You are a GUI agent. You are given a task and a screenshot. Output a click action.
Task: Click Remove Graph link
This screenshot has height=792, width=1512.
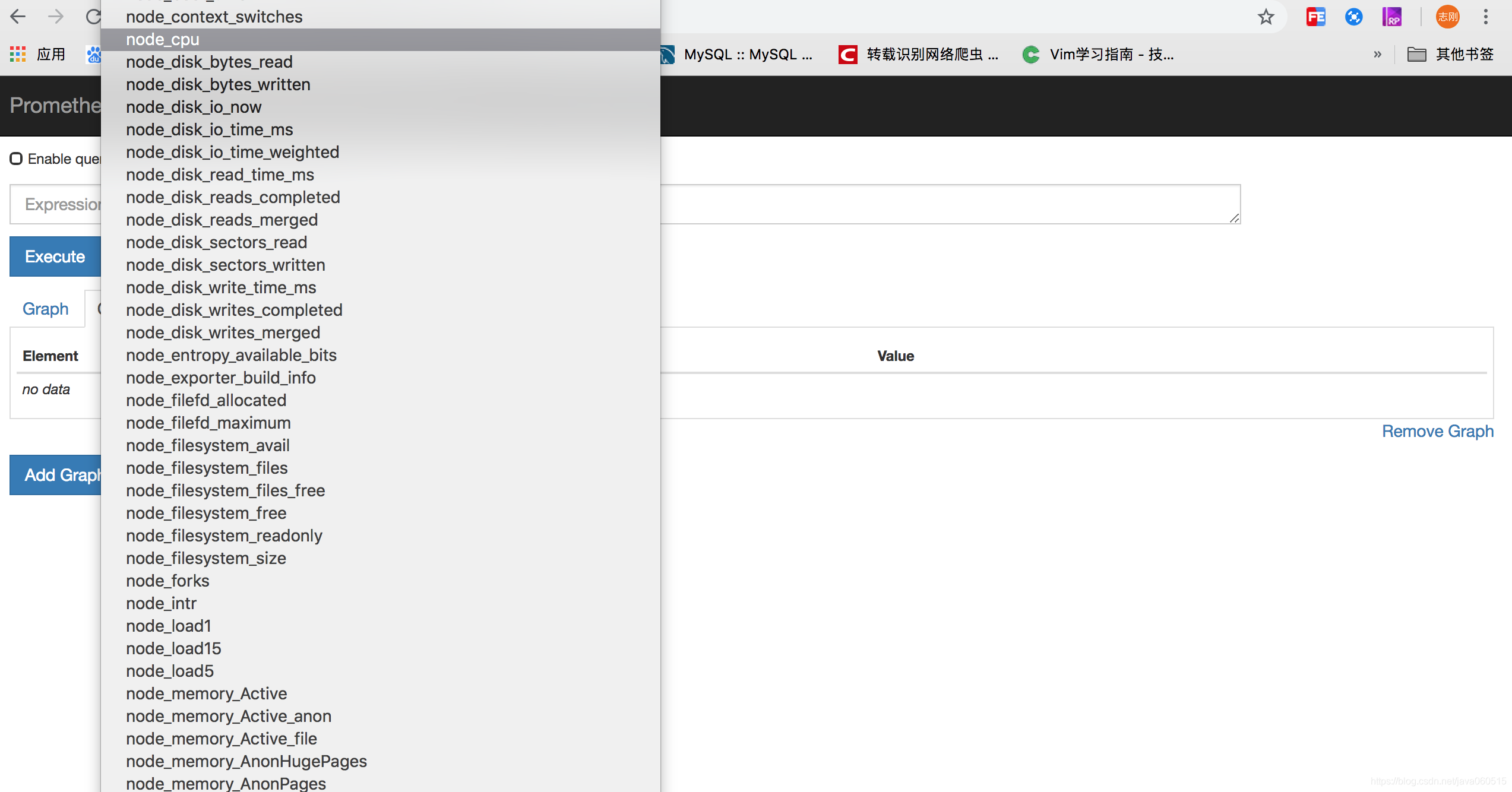point(1438,431)
